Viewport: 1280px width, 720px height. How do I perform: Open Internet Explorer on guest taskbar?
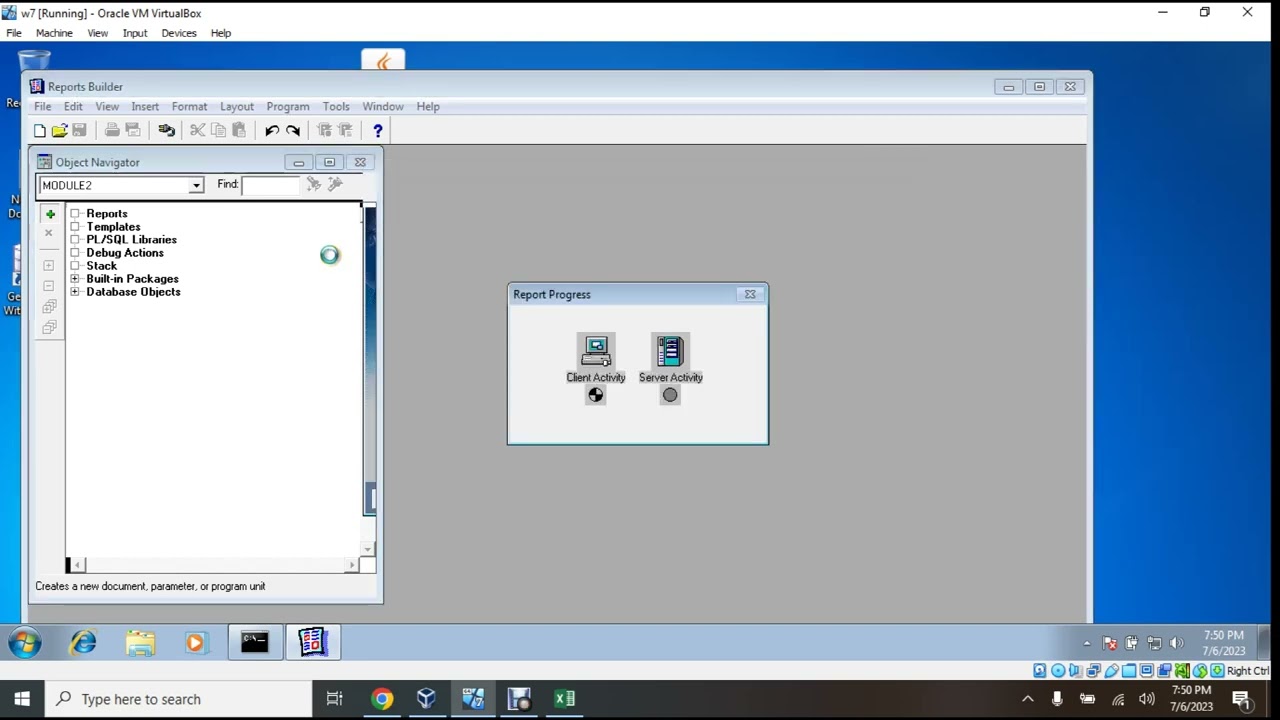coord(83,642)
